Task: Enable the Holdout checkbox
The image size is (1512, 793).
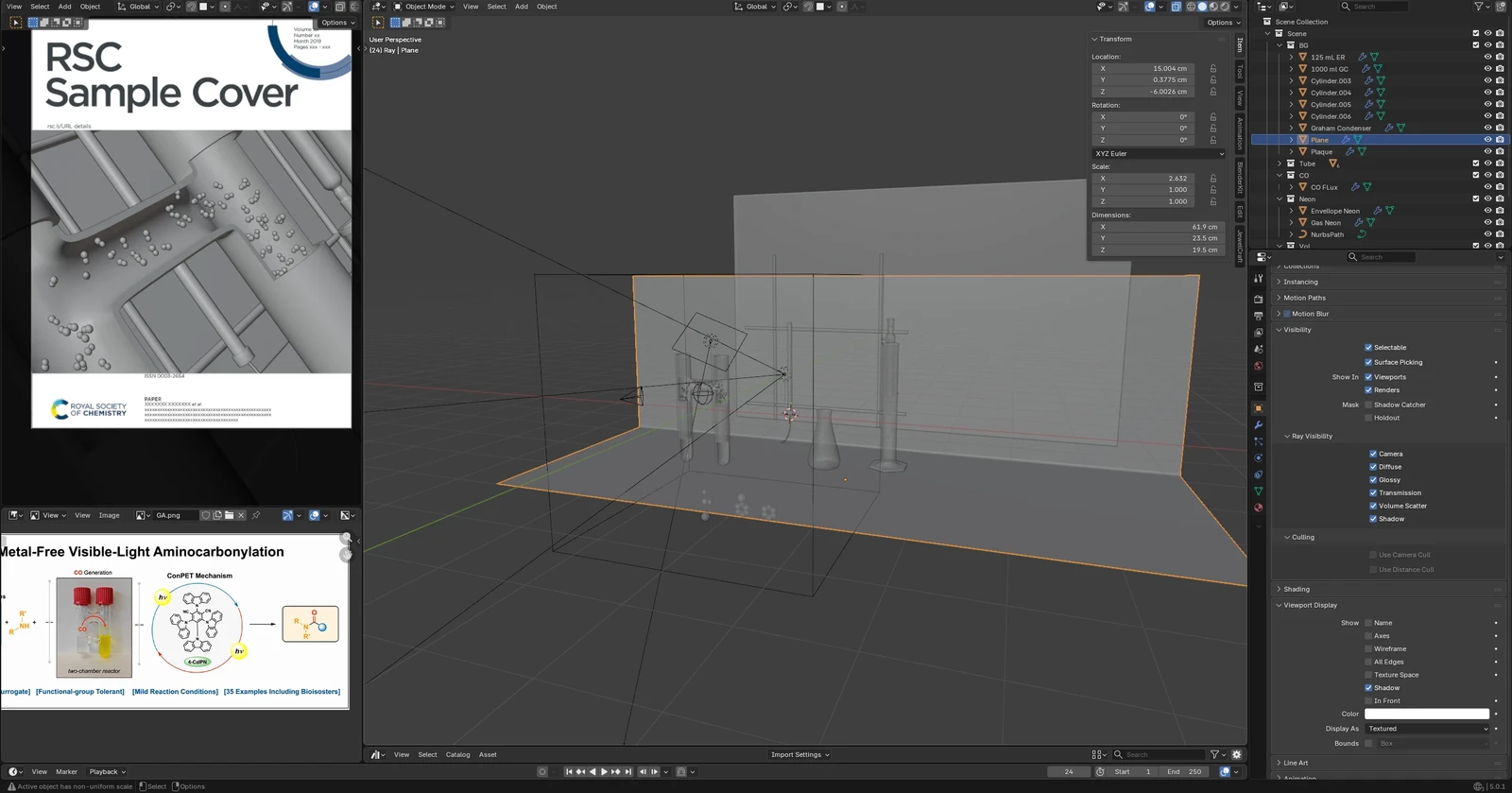Action: (1368, 418)
